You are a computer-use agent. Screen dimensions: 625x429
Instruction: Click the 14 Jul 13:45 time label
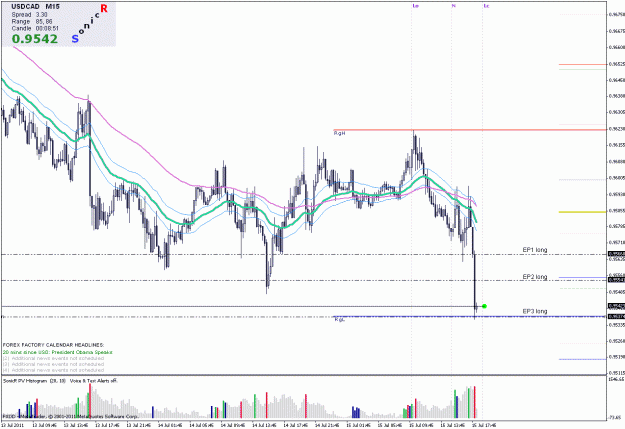[x=264, y=425]
